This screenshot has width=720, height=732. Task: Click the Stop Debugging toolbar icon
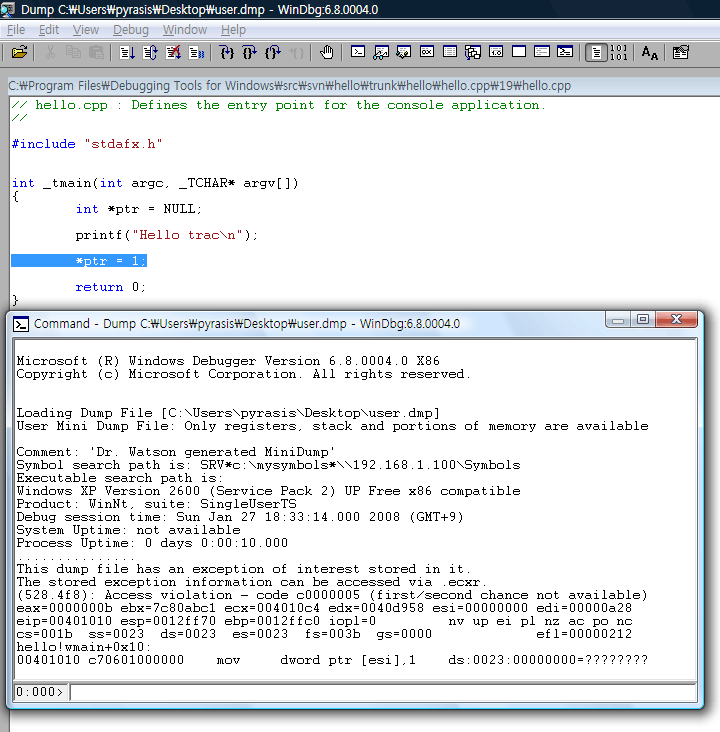tap(173, 52)
